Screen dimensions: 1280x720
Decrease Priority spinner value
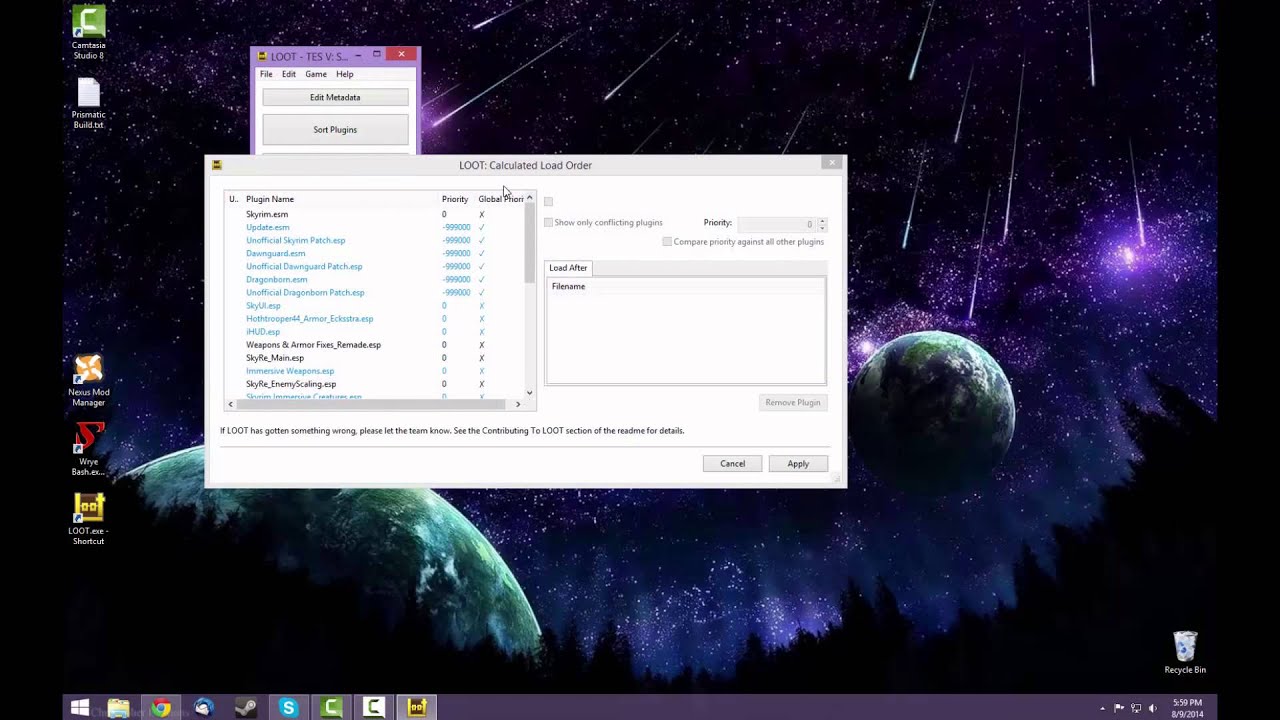tap(822, 228)
